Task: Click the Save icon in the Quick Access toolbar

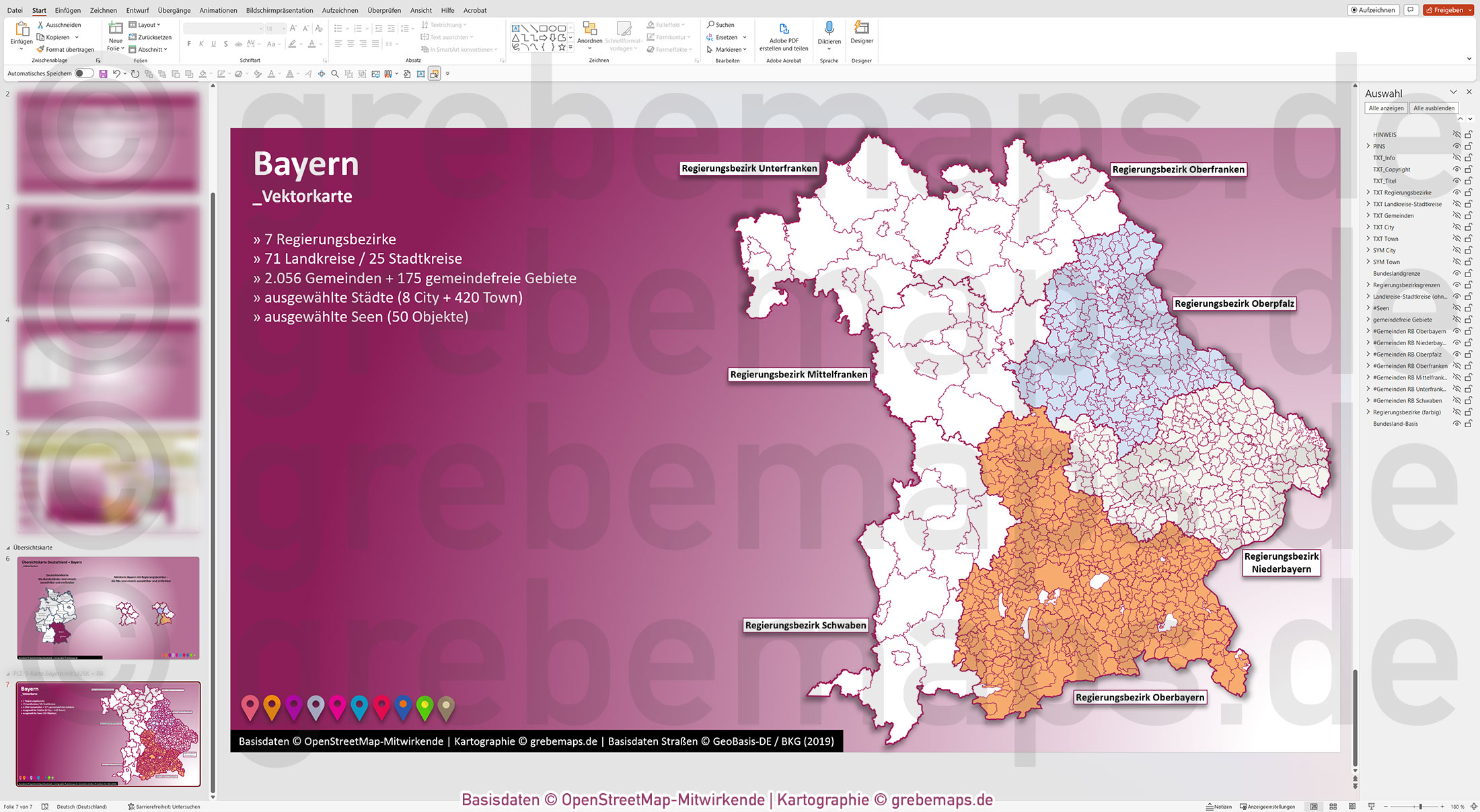Action: pos(102,74)
